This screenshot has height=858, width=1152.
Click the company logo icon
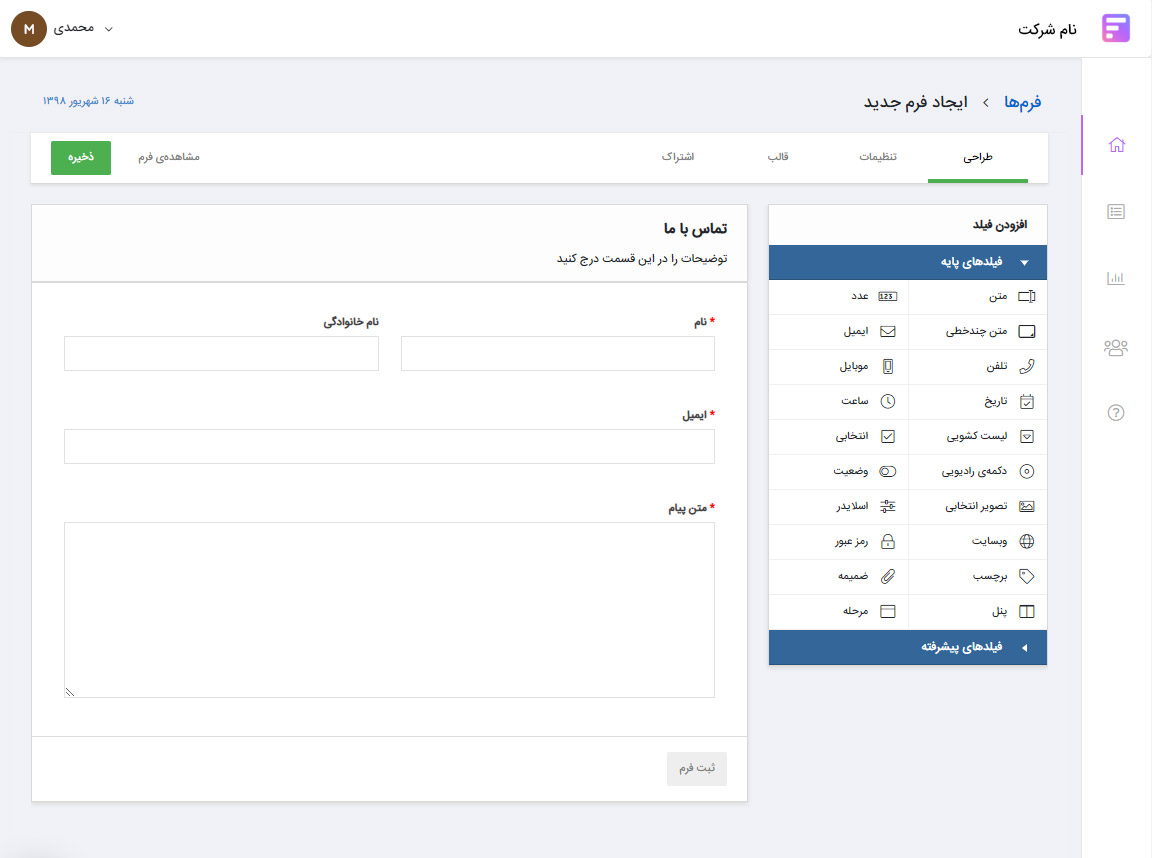click(1115, 29)
